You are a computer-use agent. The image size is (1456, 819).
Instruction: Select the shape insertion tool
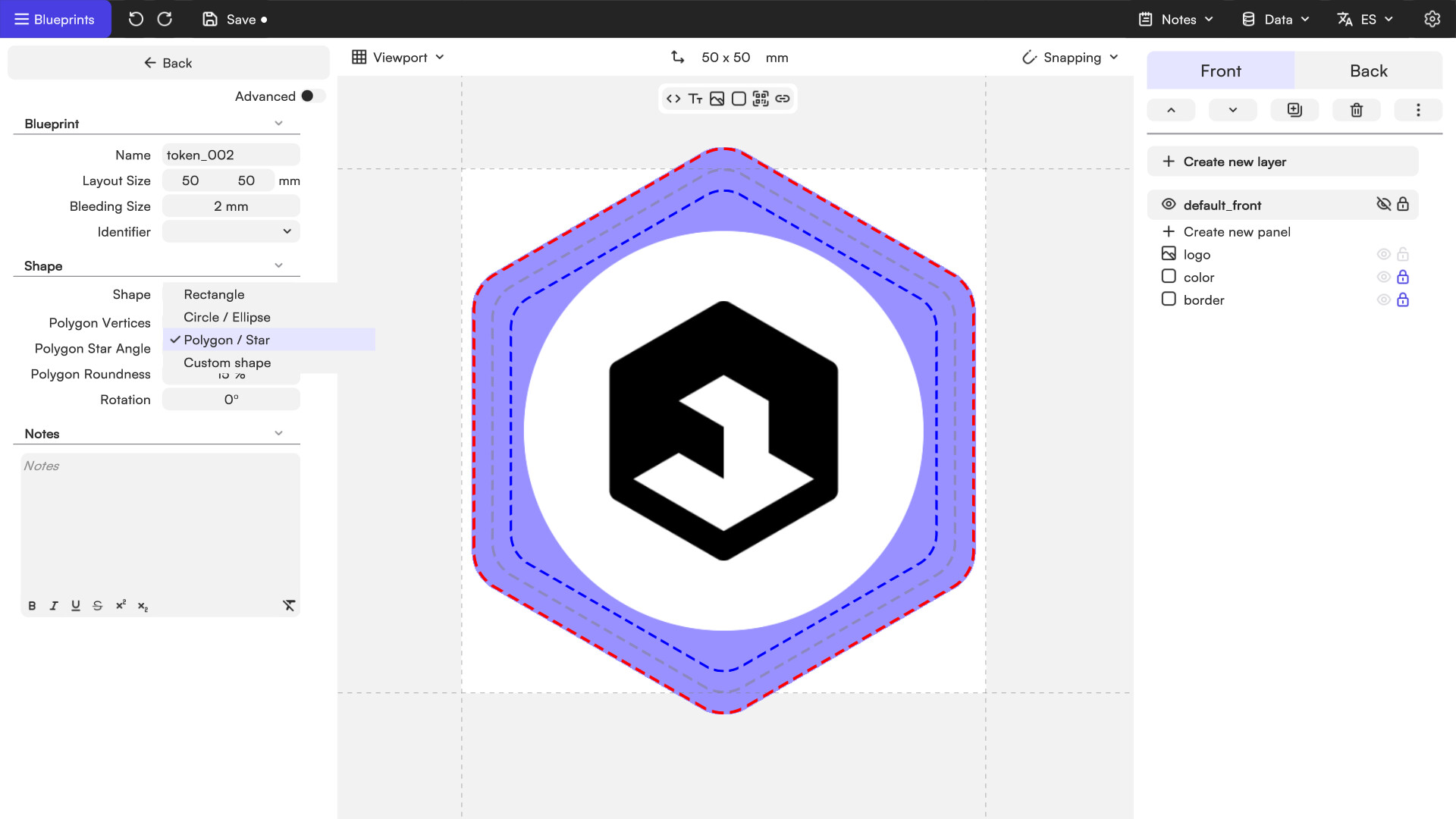point(739,99)
